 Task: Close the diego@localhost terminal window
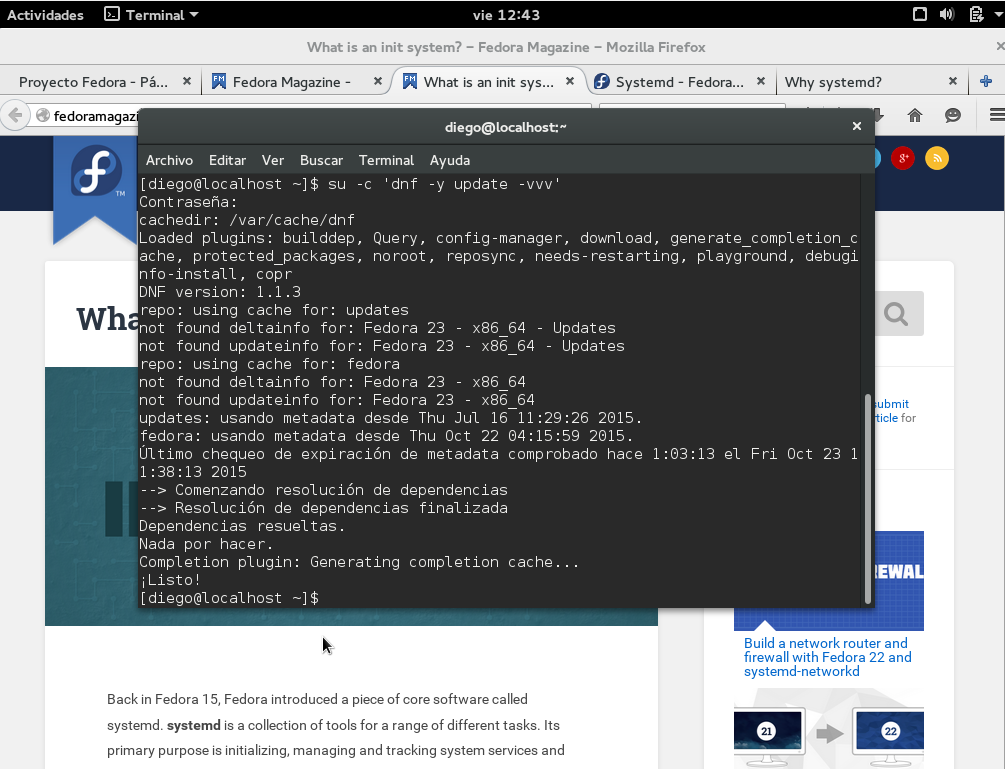pos(856,126)
